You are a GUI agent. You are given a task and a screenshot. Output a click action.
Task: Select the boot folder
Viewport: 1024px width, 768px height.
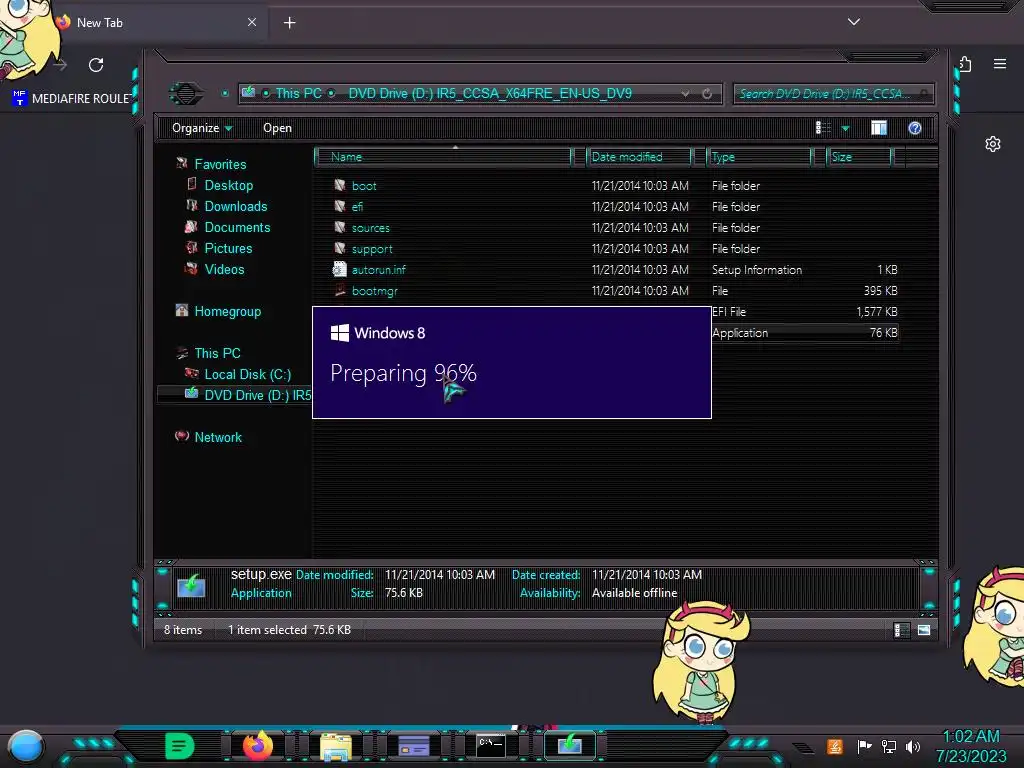[x=364, y=185]
